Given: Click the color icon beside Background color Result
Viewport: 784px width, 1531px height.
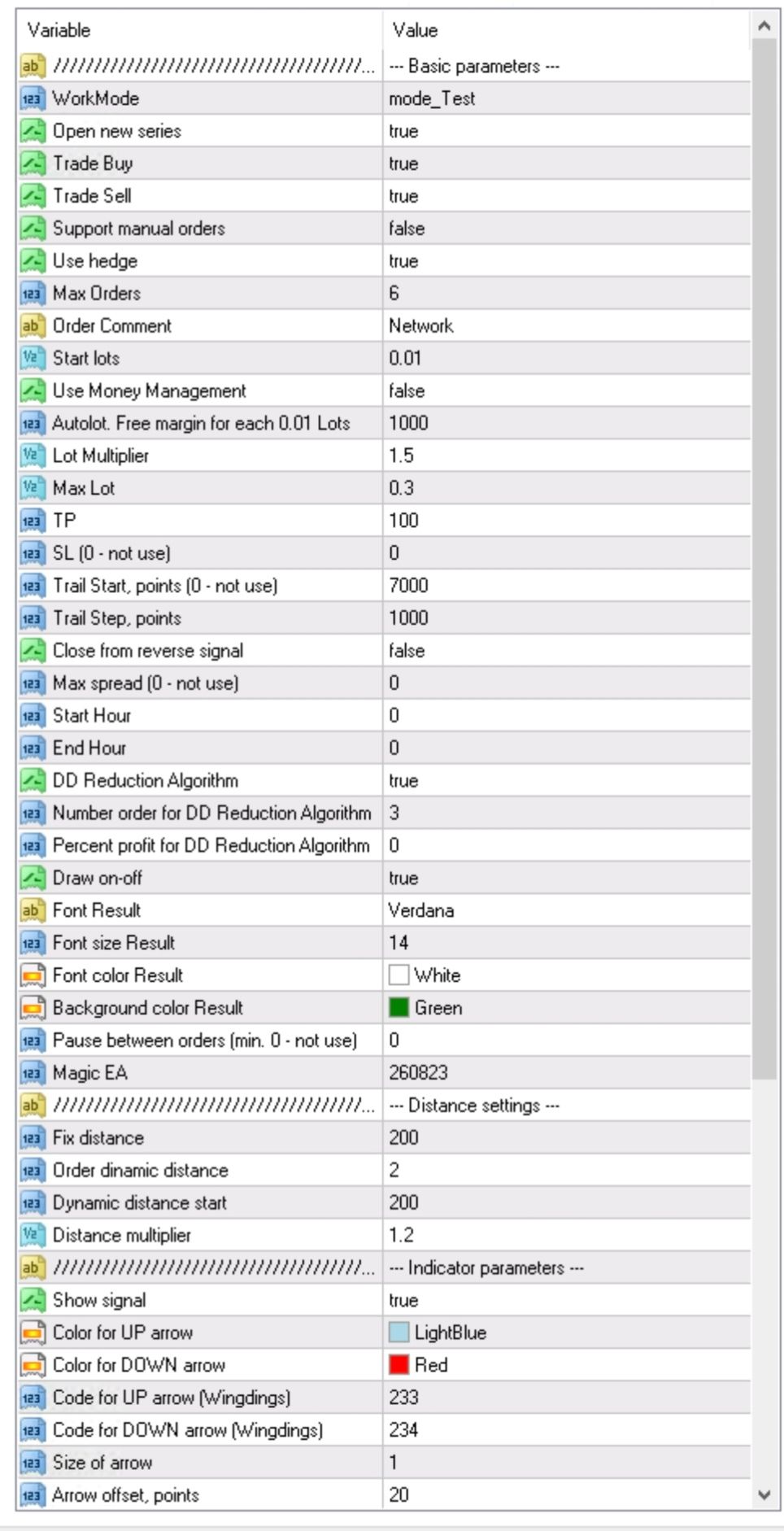Looking at the screenshot, I should (32, 1008).
